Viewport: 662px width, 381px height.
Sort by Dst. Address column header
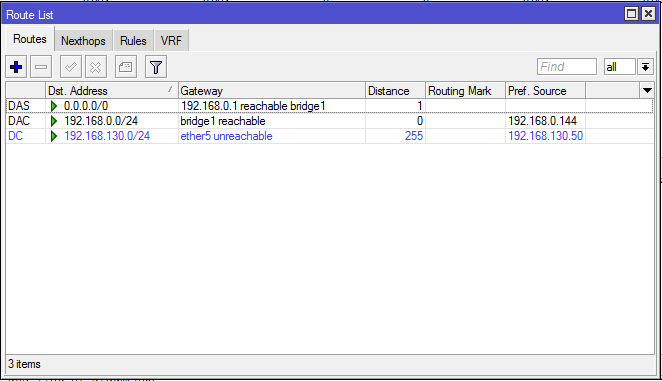click(111, 90)
